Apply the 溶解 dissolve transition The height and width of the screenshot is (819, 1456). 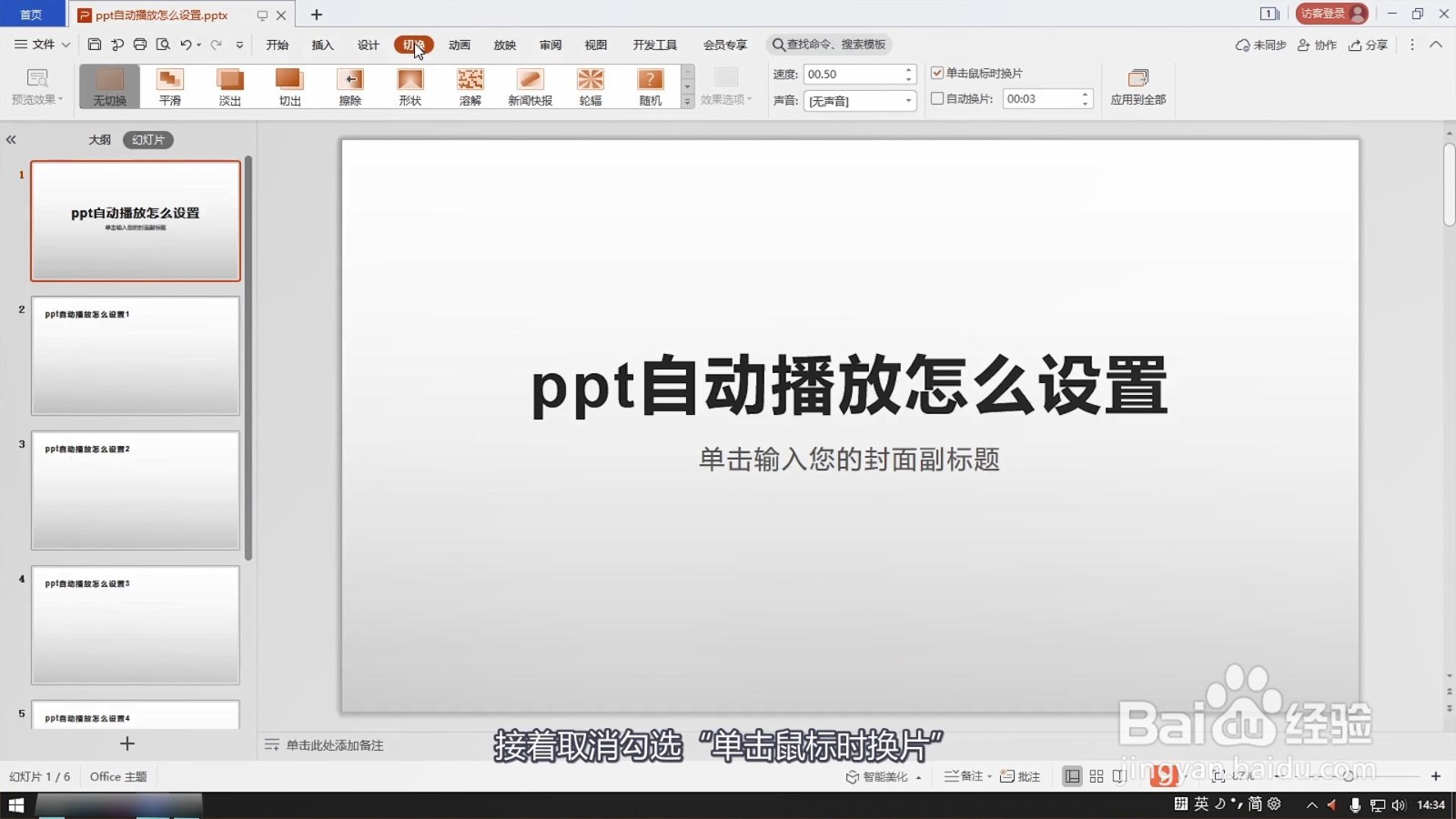click(x=470, y=86)
